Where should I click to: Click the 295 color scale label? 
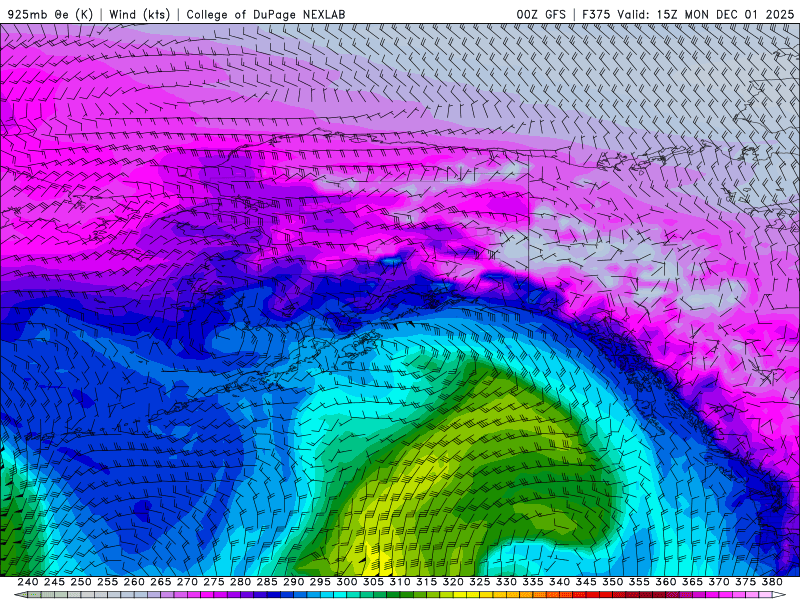pyautogui.click(x=320, y=582)
